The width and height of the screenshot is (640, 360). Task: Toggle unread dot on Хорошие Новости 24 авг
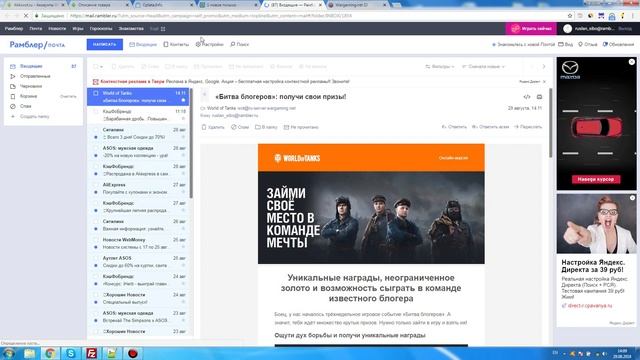point(96,302)
